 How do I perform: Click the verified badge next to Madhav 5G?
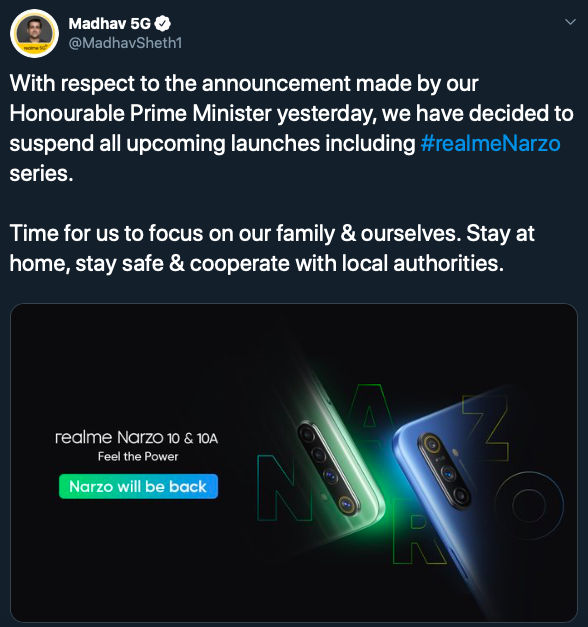(162, 24)
